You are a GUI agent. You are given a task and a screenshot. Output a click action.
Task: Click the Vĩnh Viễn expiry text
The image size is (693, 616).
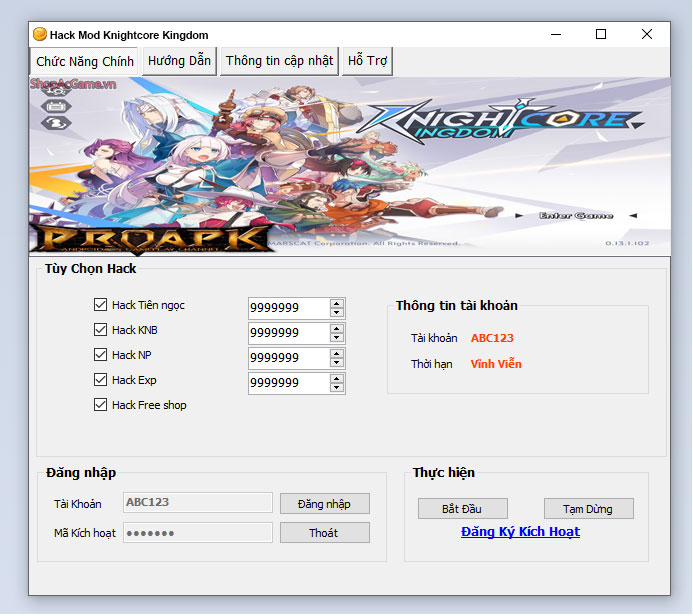[x=496, y=364]
